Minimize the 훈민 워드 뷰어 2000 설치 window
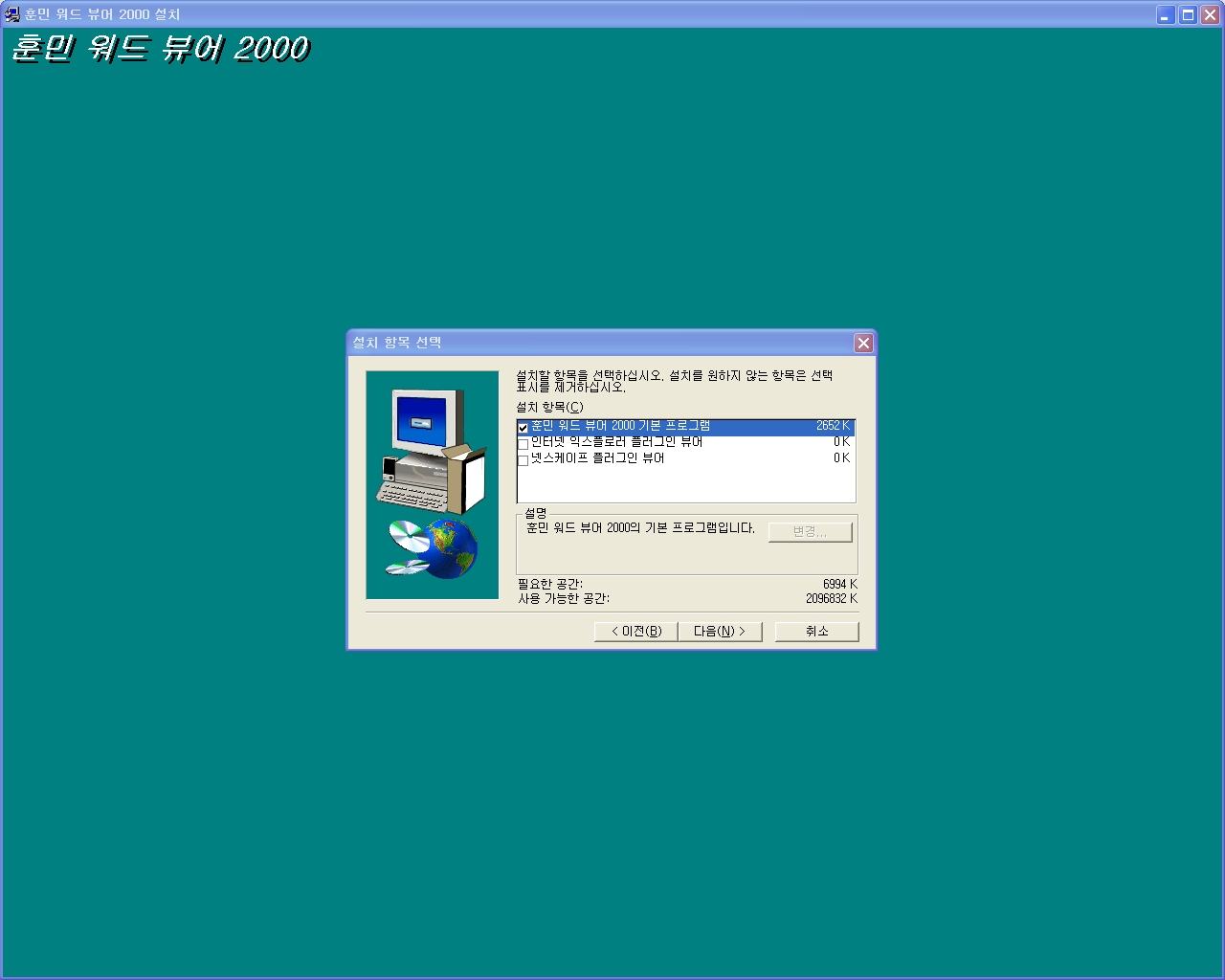 click(1166, 14)
